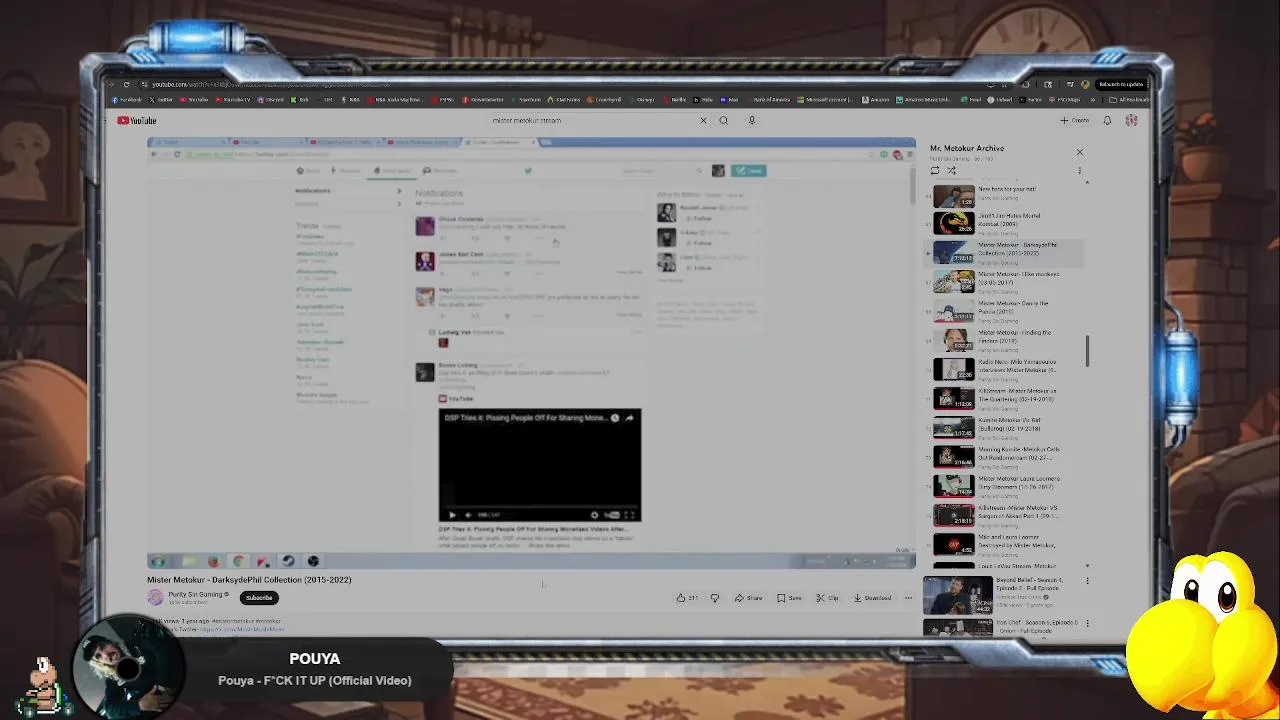Open "Mister Metokur - Finding the Finders" video
The width and height of the screenshot is (1280, 720).
point(1004,339)
